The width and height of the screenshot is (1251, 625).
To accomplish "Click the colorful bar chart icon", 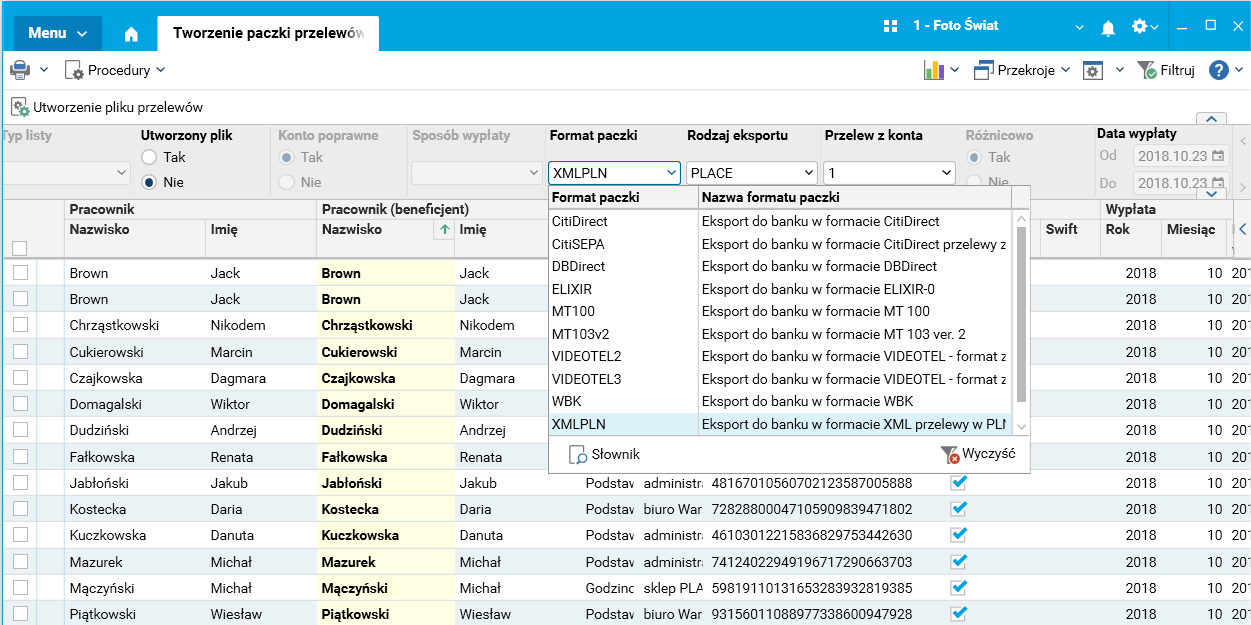I will (x=934, y=70).
